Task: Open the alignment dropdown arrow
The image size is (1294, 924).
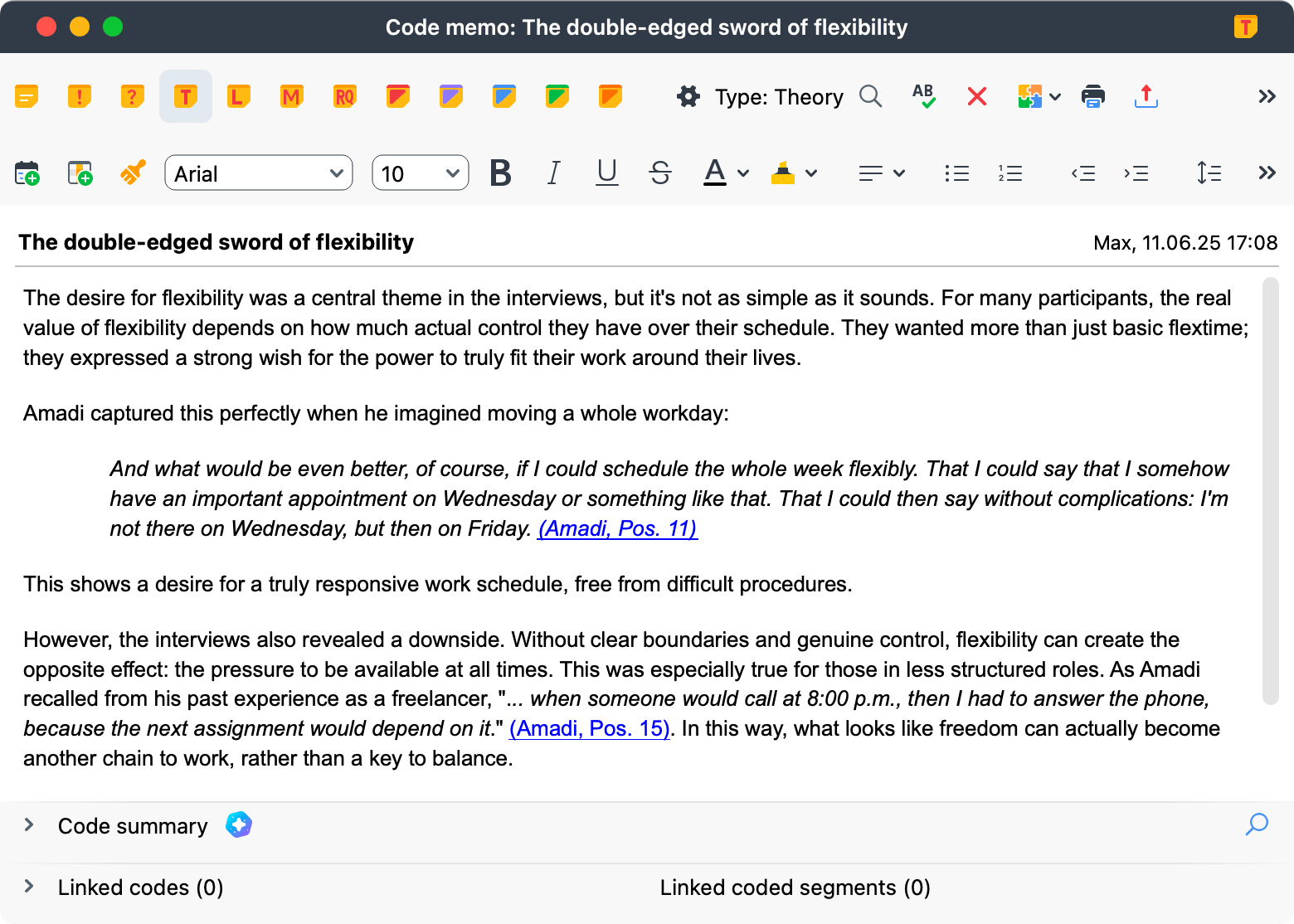Action: pyautogui.click(x=899, y=173)
